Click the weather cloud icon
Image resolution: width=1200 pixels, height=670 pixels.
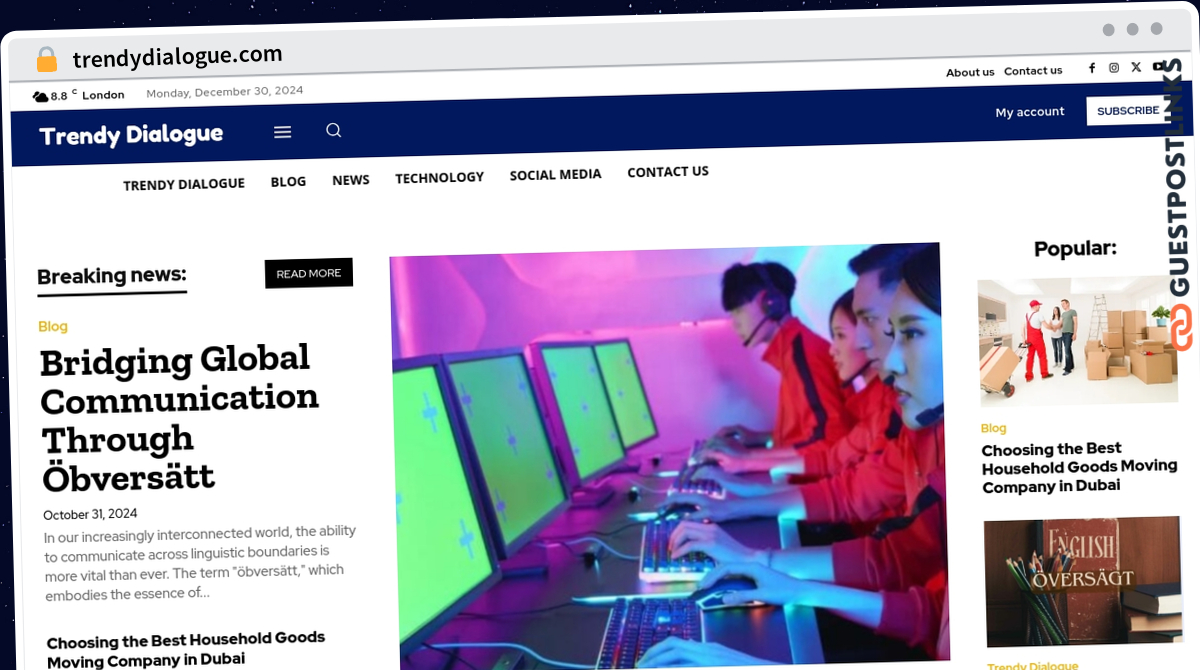[x=41, y=96]
